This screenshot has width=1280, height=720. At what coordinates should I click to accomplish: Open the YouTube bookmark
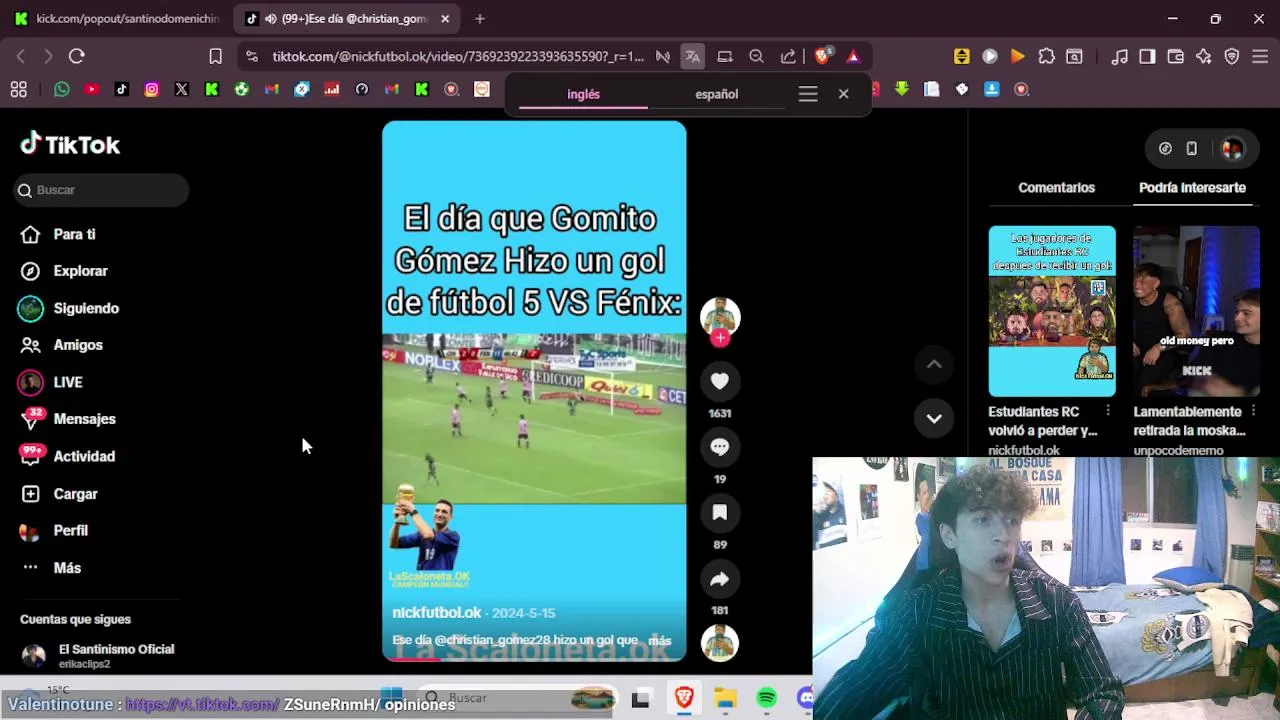(x=92, y=89)
